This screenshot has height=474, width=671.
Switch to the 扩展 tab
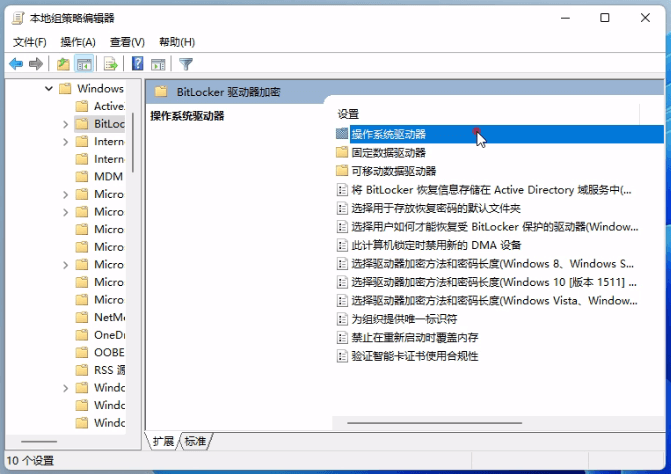[x=163, y=441]
